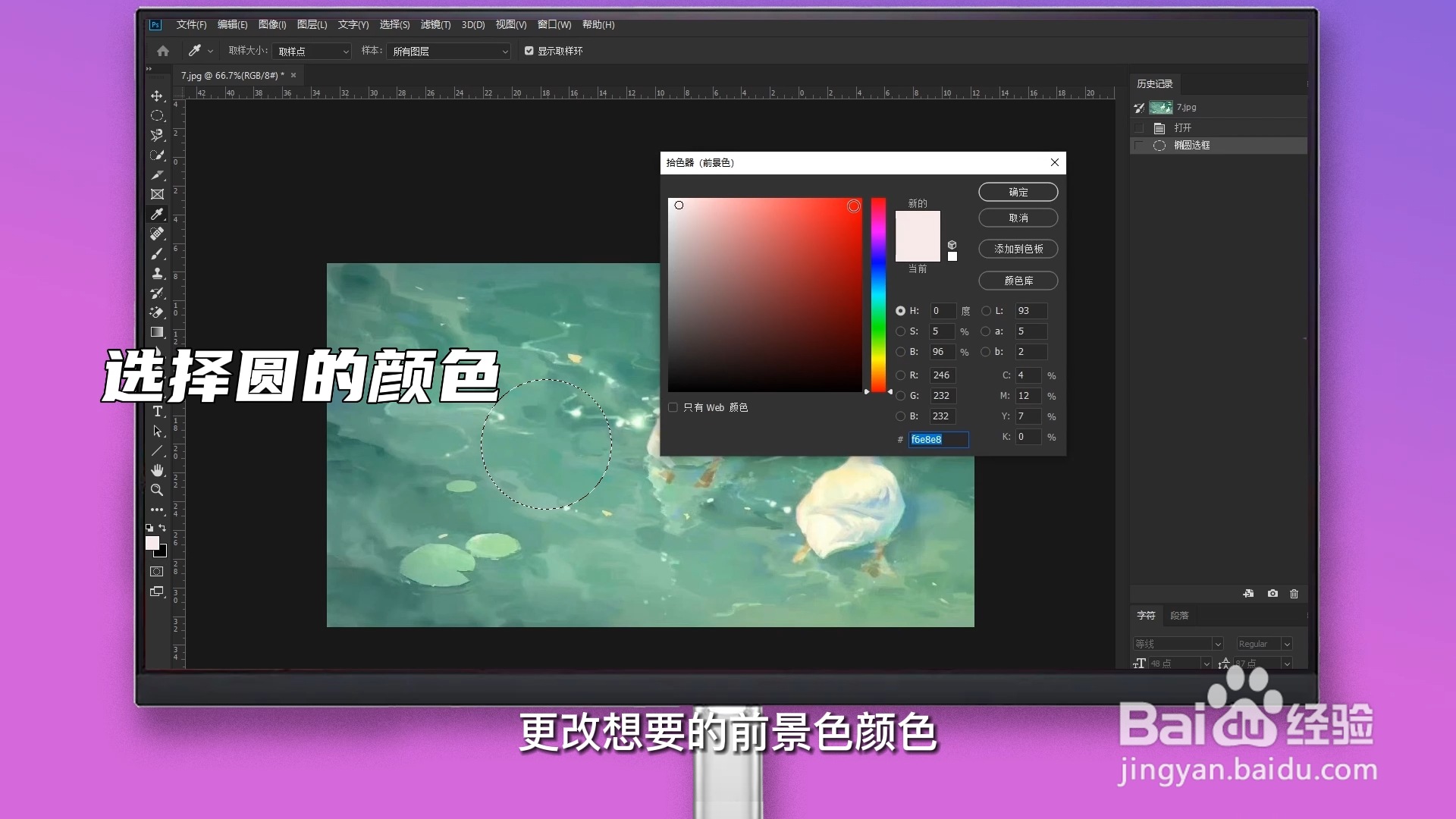Click Cancel button in Color Picker
1456x819 pixels.
[x=1018, y=218]
